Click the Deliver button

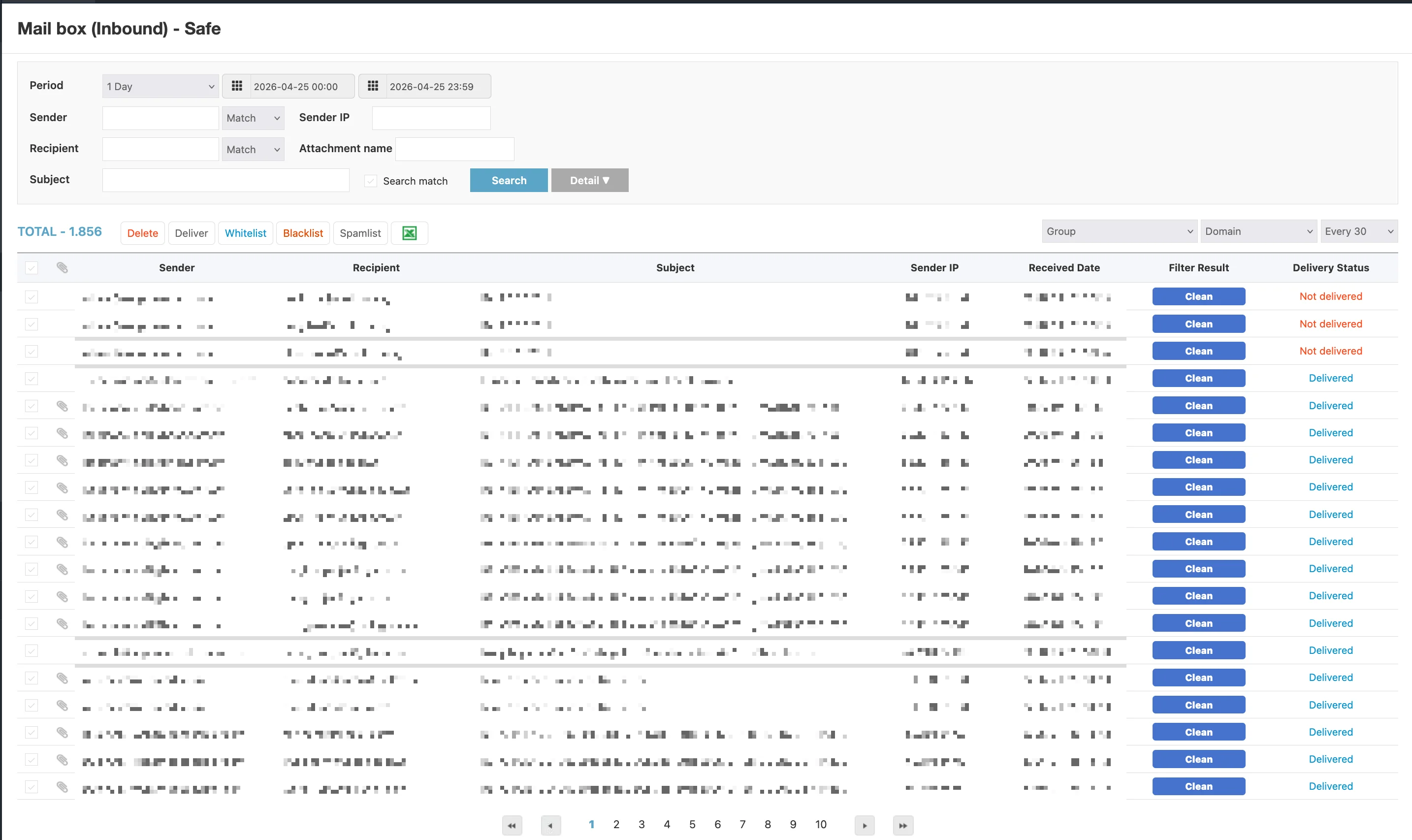pos(192,233)
